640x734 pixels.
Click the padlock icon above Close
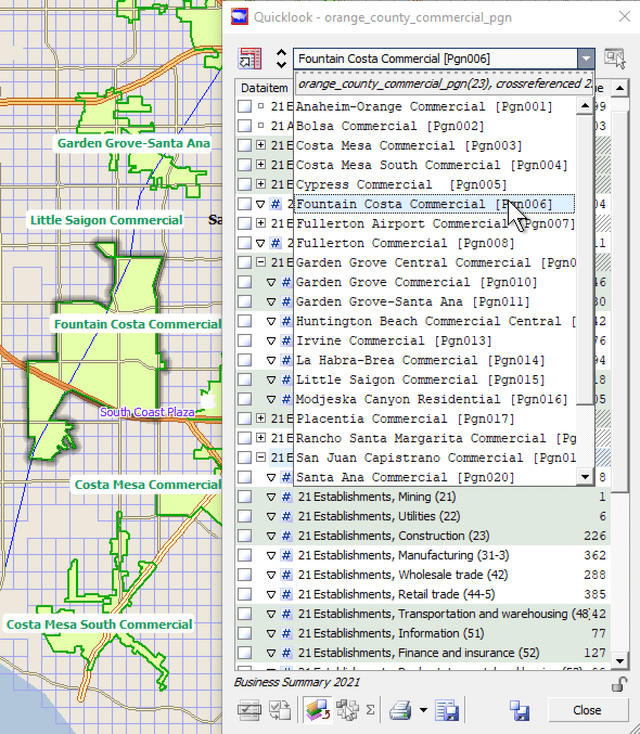[x=620, y=684]
